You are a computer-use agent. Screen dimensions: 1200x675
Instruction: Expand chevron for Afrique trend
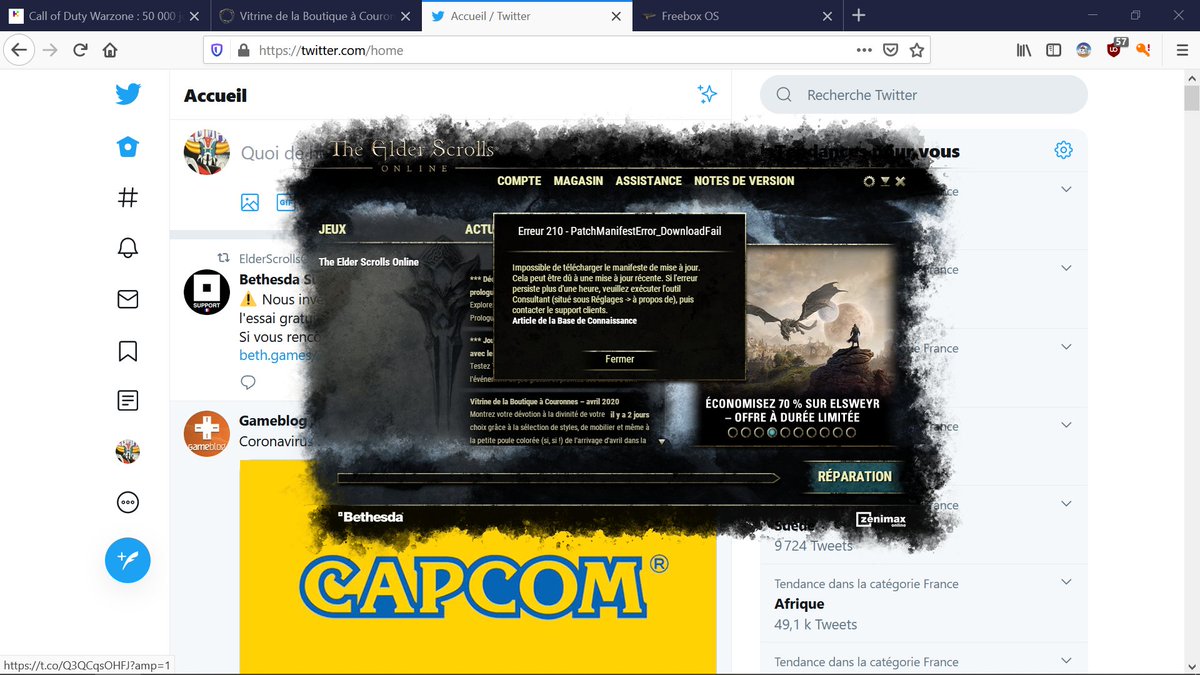click(x=1066, y=583)
